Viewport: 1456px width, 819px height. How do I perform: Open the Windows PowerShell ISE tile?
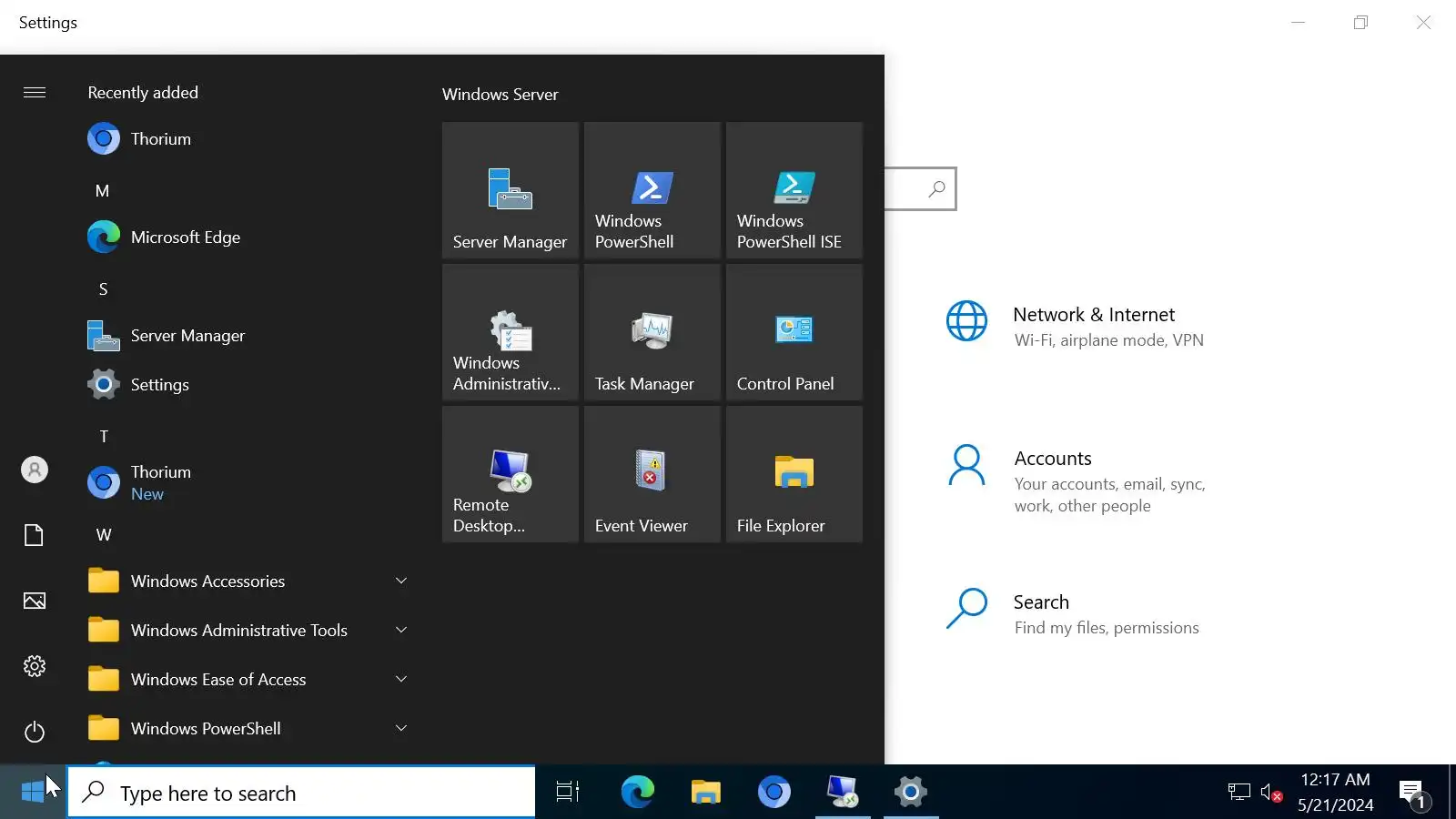click(x=794, y=190)
